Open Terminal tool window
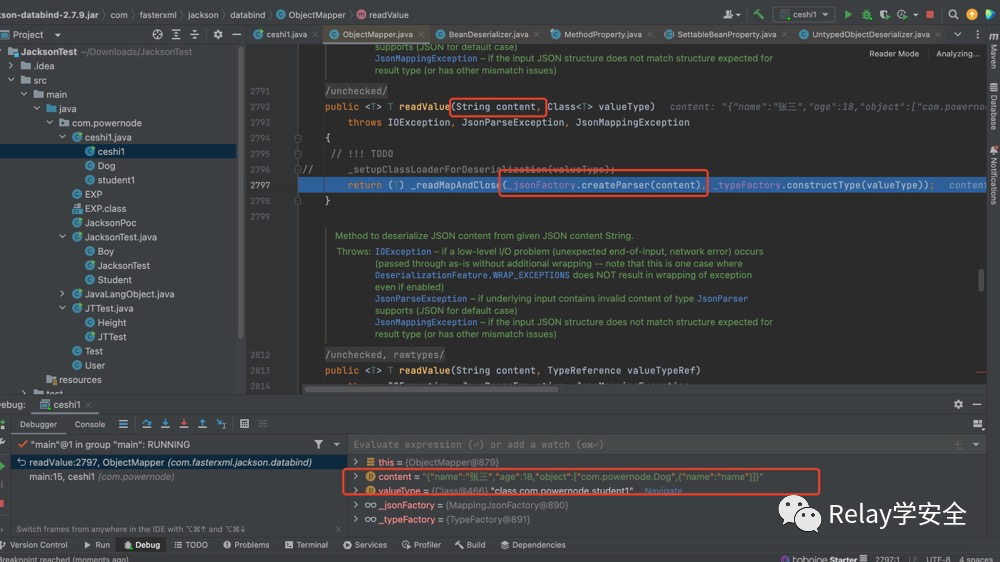This screenshot has height=562, width=1000. coord(307,545)
